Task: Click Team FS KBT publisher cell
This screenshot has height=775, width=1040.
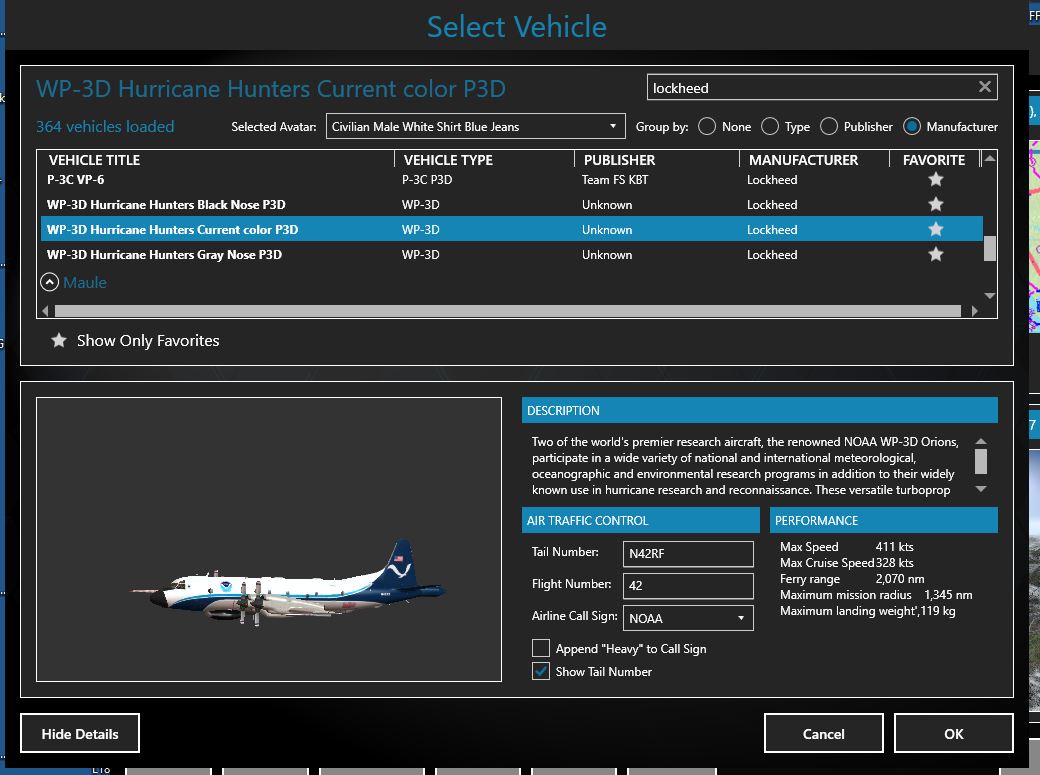Action: click(615, 179)
